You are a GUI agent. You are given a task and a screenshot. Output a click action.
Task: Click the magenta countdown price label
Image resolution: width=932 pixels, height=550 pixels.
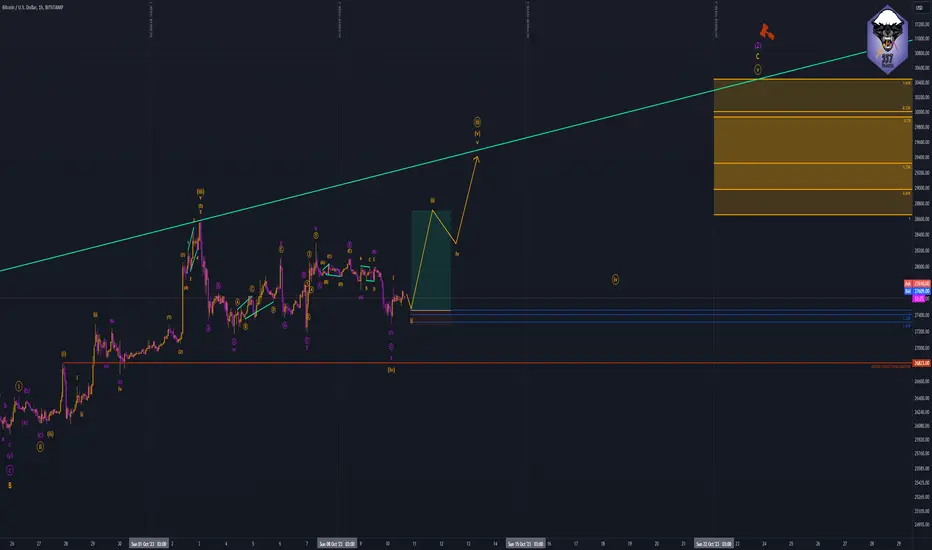coord(919,298)
